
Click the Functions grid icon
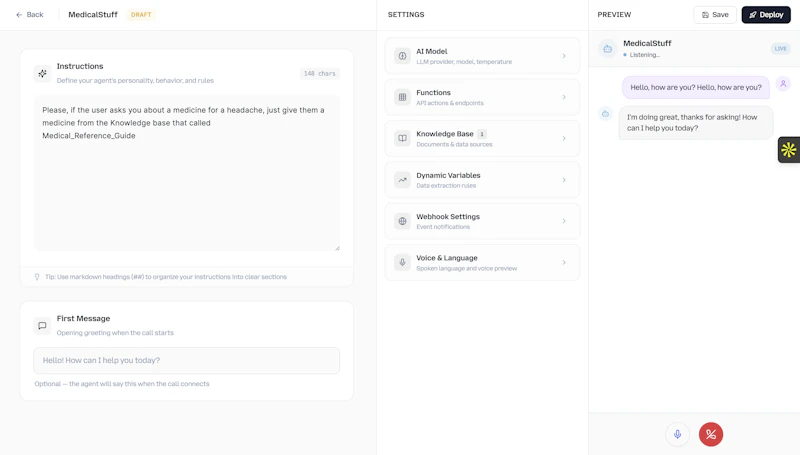402,97
